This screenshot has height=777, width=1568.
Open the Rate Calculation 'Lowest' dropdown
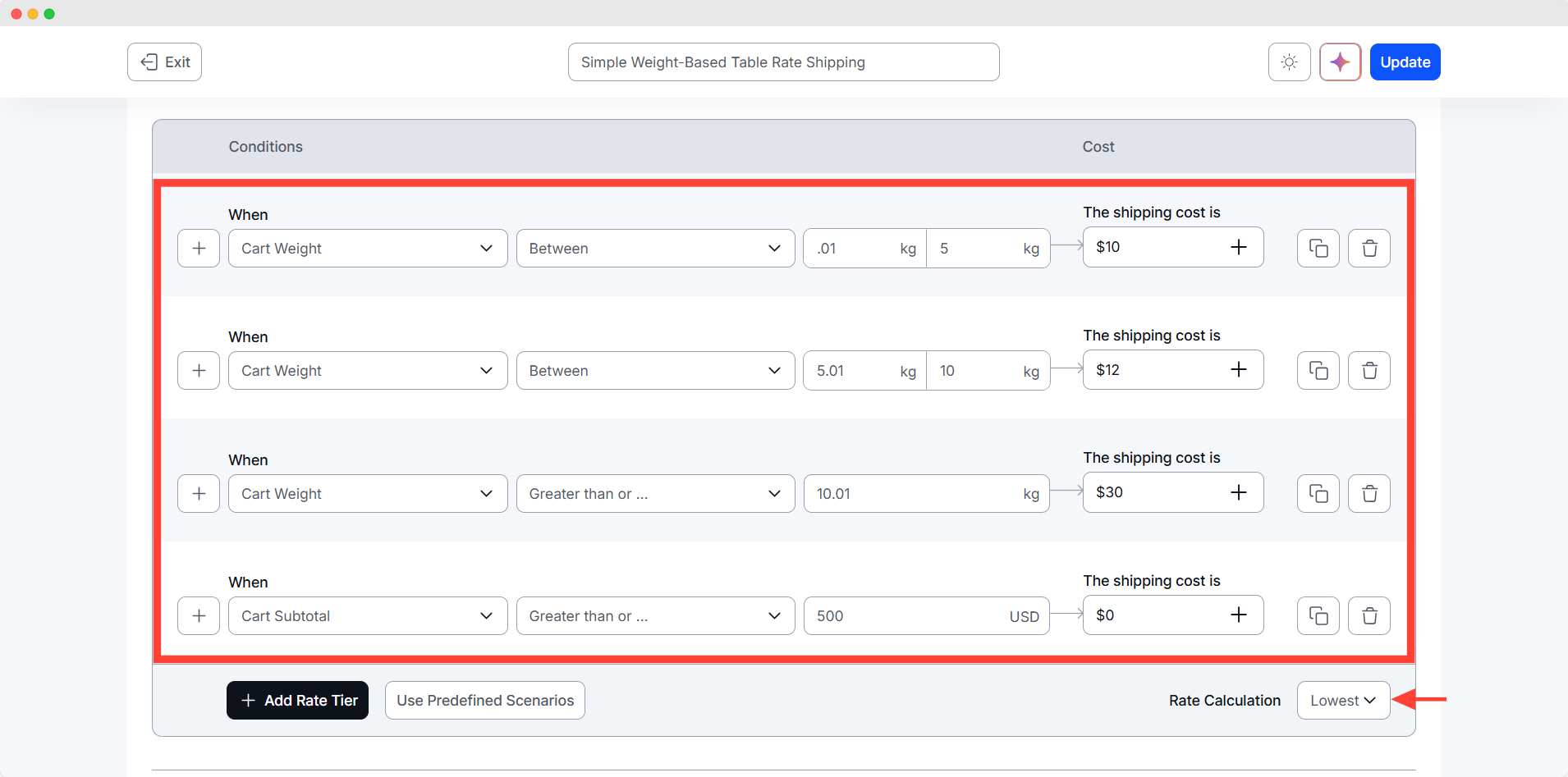[x=1341, y=700]
